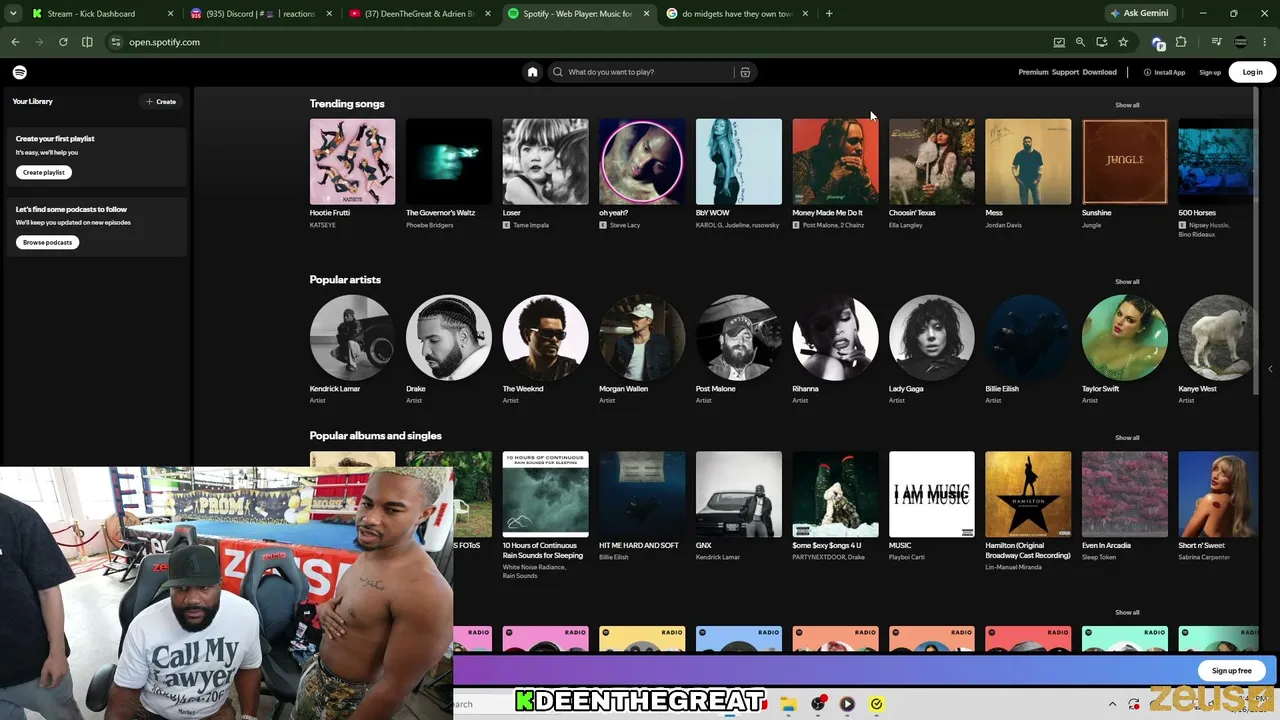Open the Hamilton Broadway Cast Recording cover

tap(1028, 494)
